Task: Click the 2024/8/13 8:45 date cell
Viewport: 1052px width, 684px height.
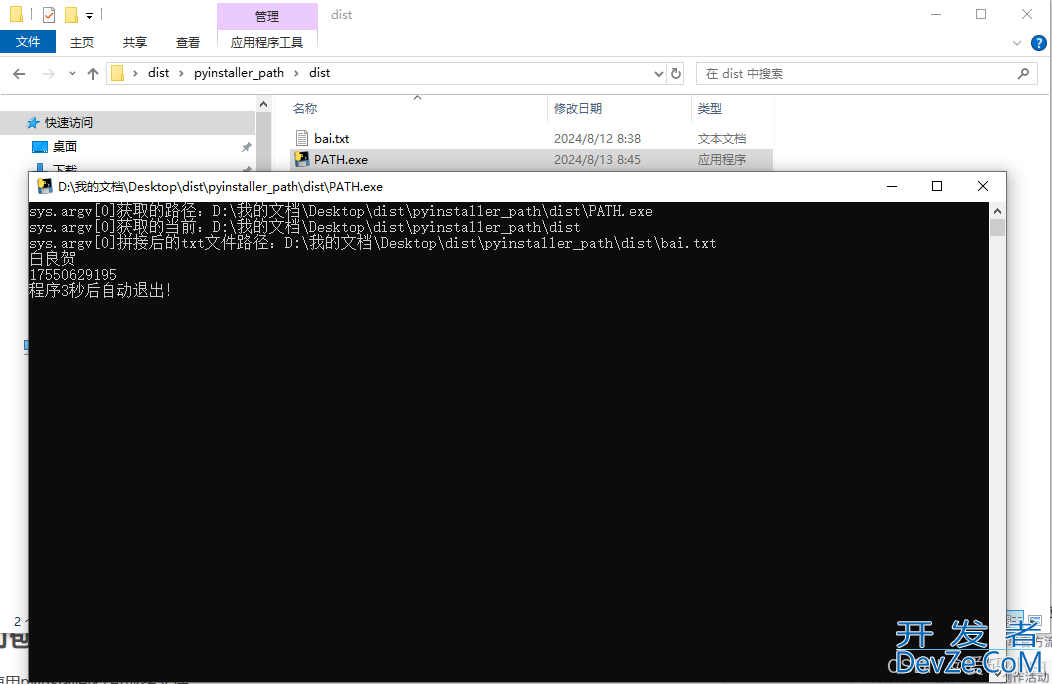Action: (x=597, y=160)
